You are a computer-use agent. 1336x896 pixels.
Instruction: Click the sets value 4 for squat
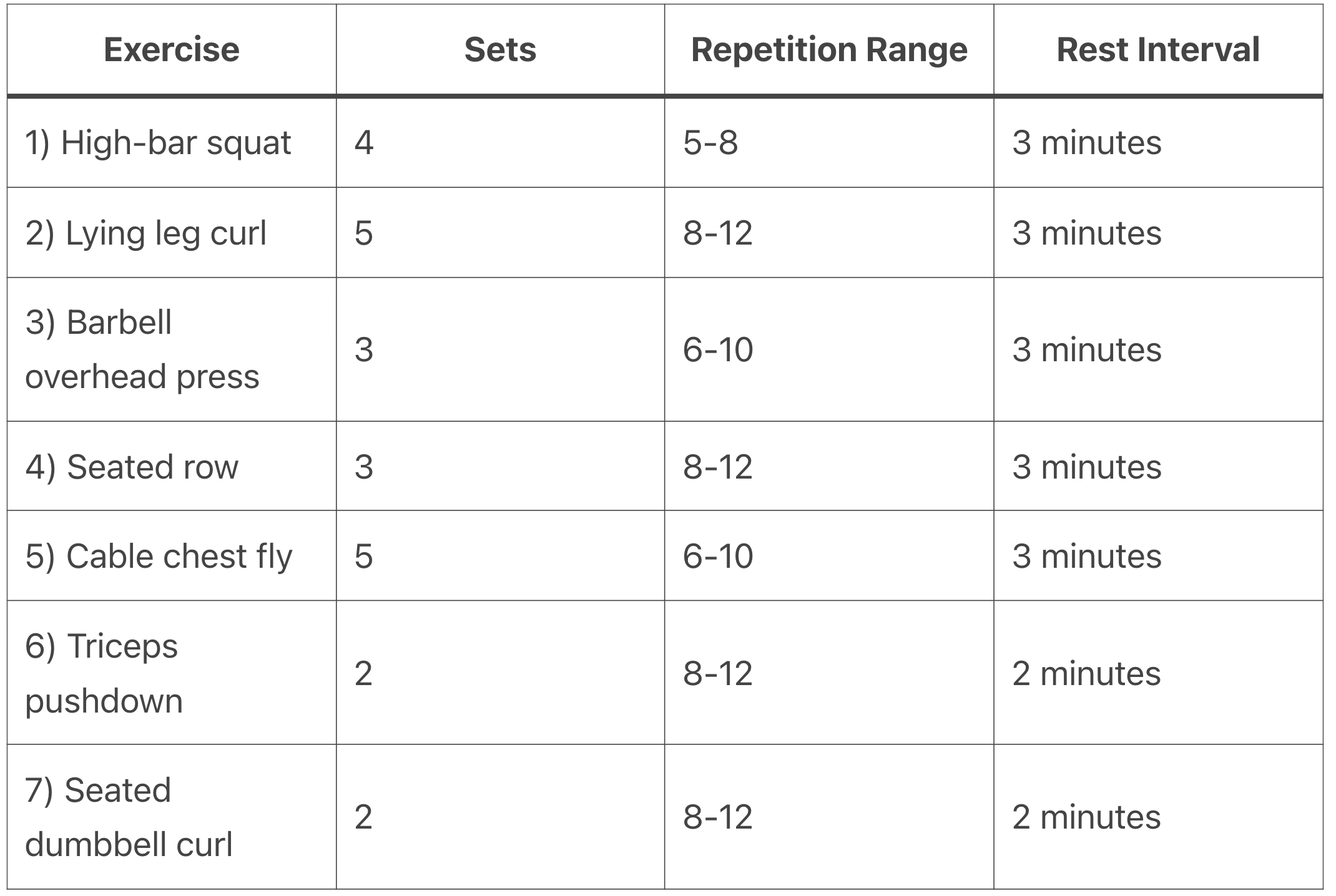click(500, 143)
